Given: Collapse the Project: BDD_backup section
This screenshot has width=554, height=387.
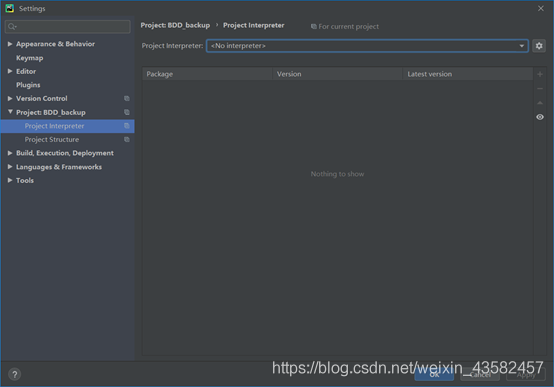Looking at the screenshot, I should tap(10, 112).
